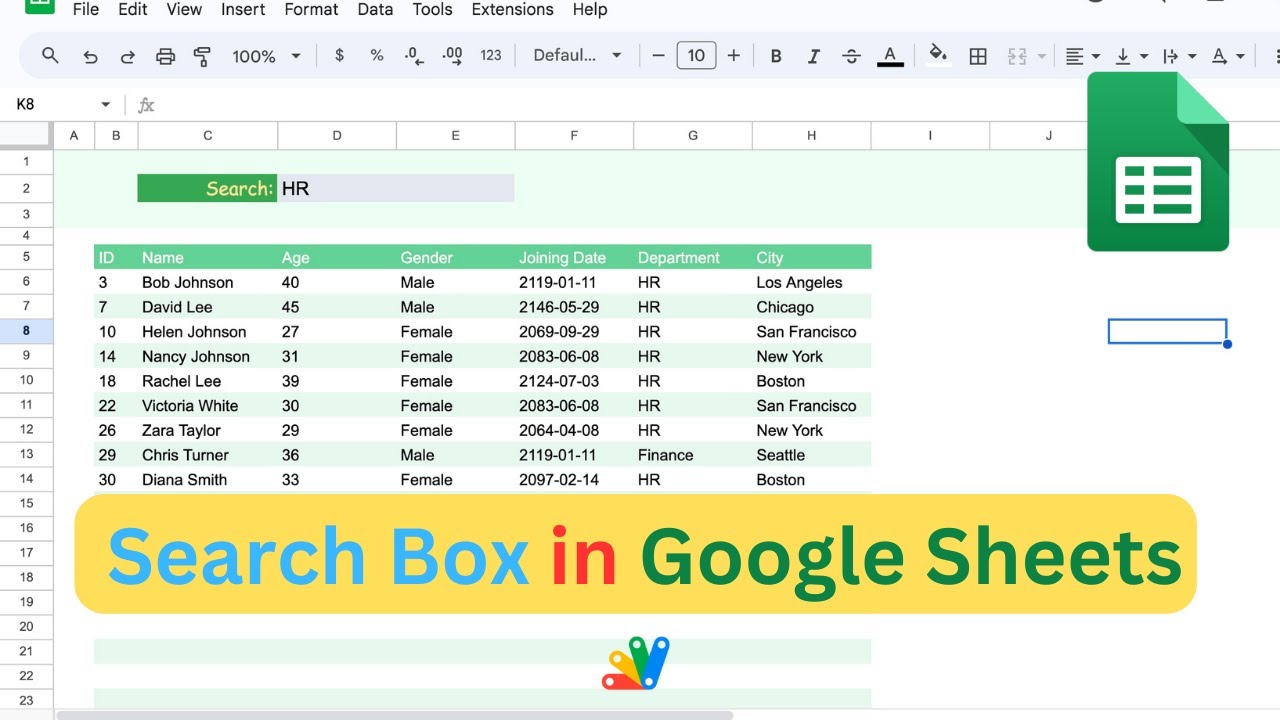Image resolution: width=1280 pixels, height=720 pixels.
Task: Open the View menu
Action: (x=184, y=9)
